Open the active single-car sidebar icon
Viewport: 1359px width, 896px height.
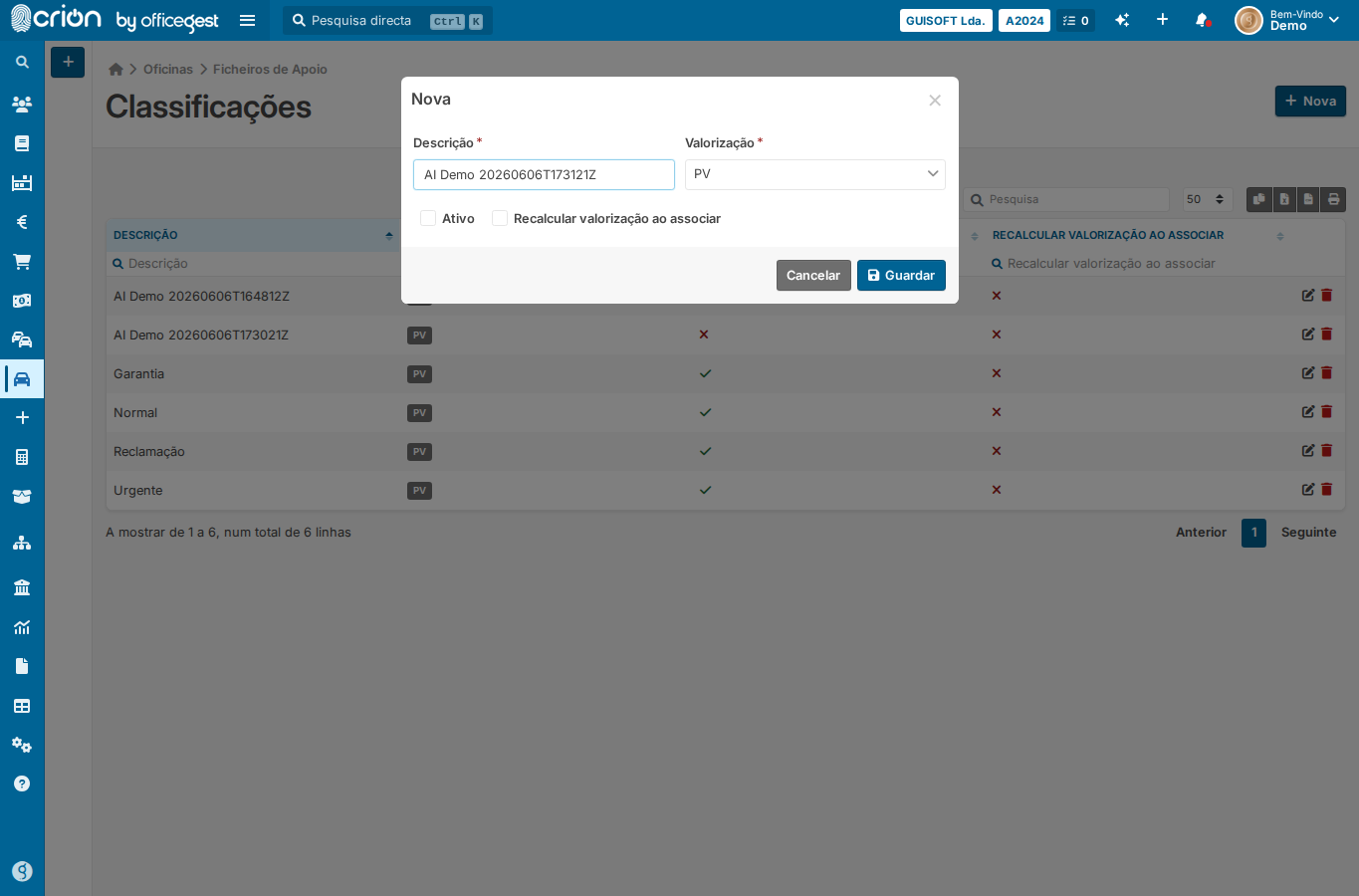[22, 379]
